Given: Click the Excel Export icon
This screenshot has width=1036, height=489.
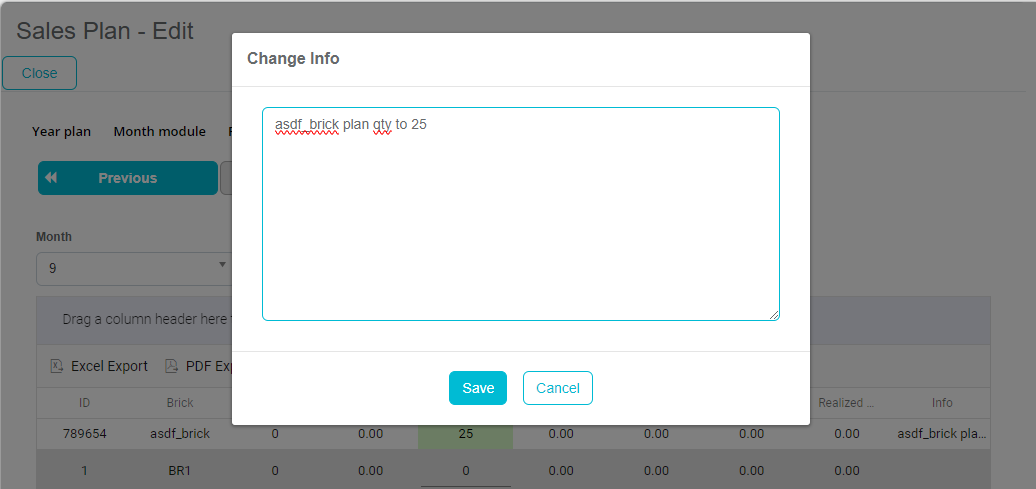Looking at the screenshot, I should click(x=56, y=366).
